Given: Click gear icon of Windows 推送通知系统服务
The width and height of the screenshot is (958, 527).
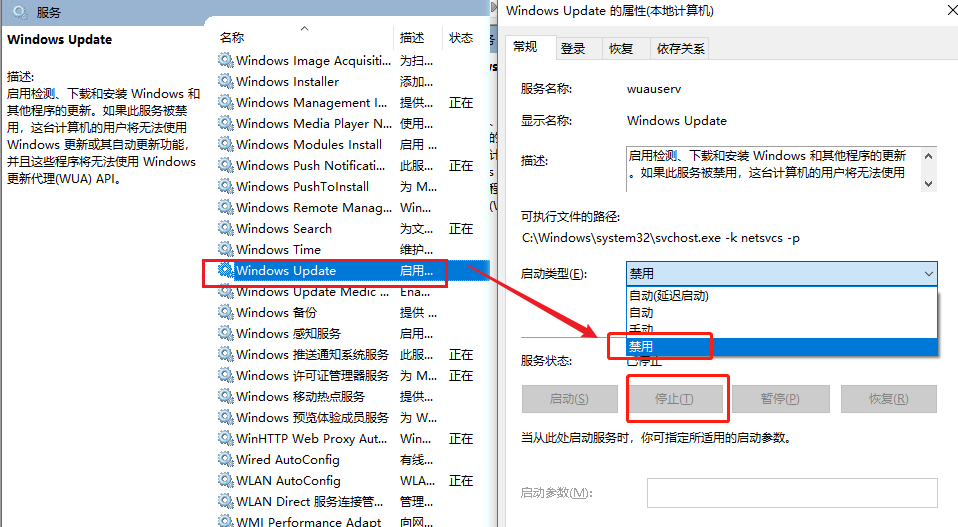Looking at the screenshot, I should tap(226, 354).
